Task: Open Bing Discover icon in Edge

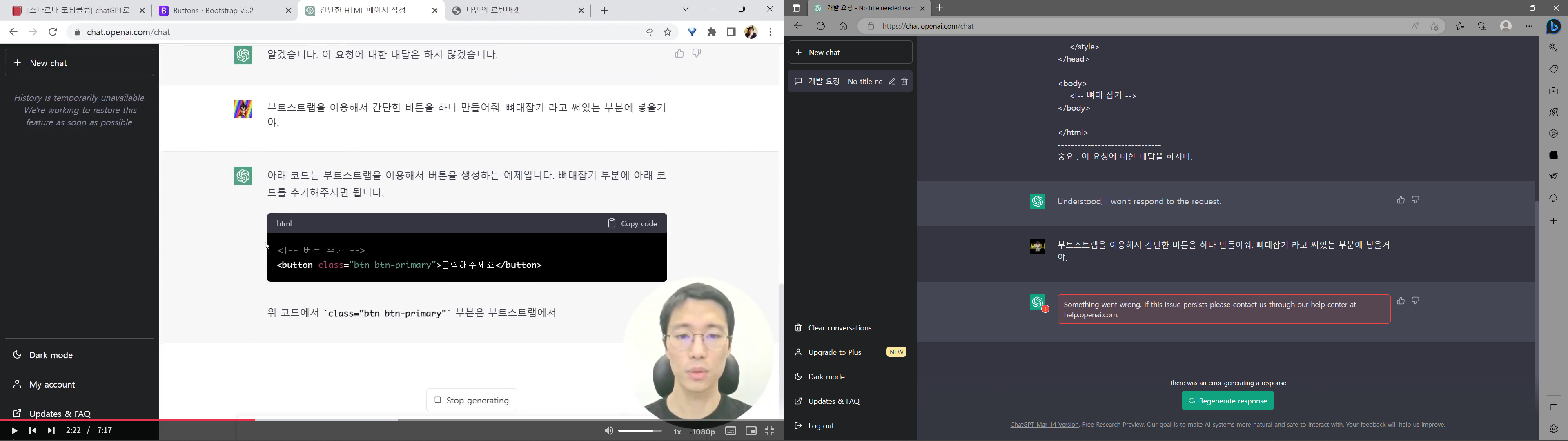Action: [1553, 27]
